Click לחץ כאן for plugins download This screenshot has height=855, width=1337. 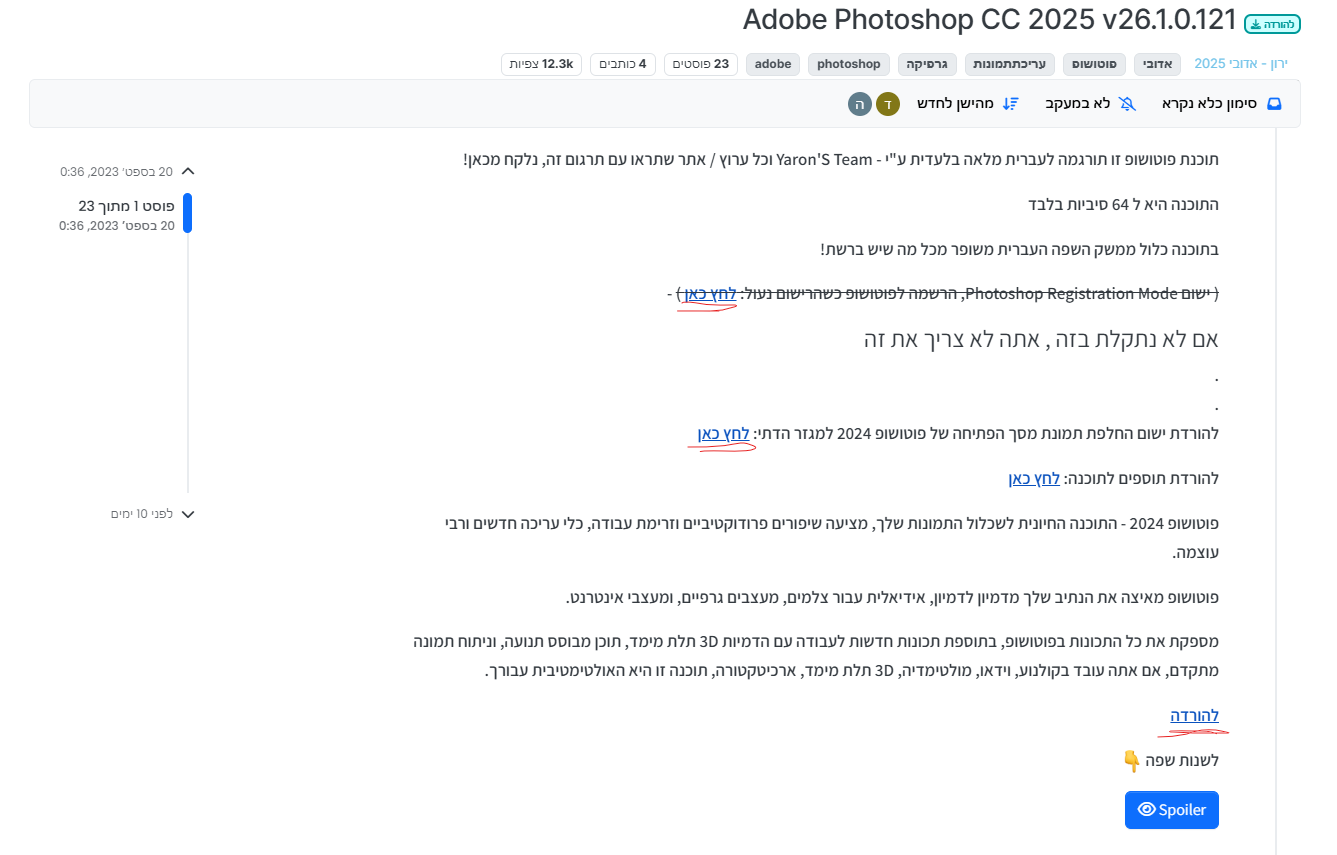1034,479
